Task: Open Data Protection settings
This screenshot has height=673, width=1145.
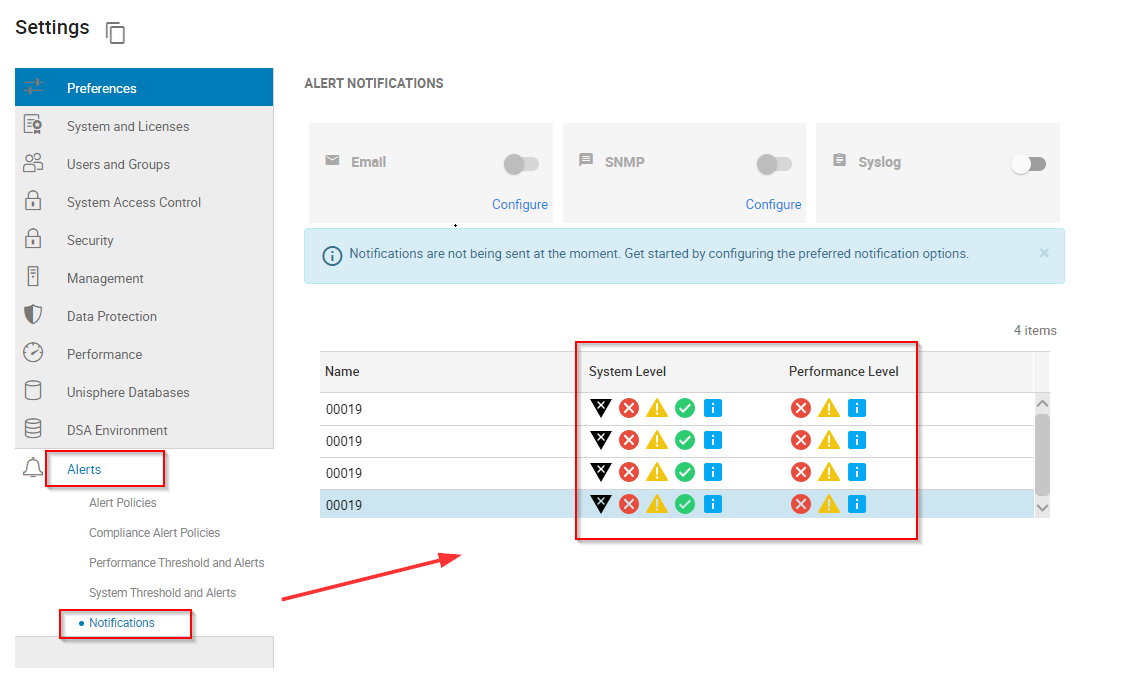Action: pos(144,315)
